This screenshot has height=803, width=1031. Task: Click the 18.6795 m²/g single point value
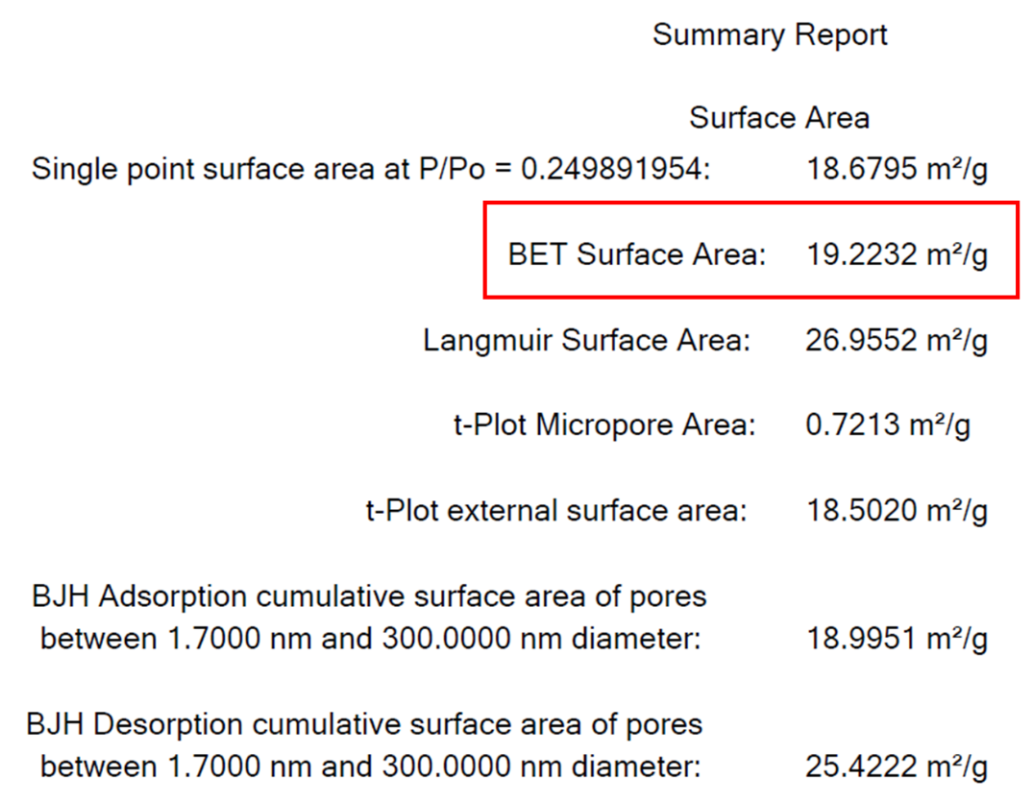point(897,169)
